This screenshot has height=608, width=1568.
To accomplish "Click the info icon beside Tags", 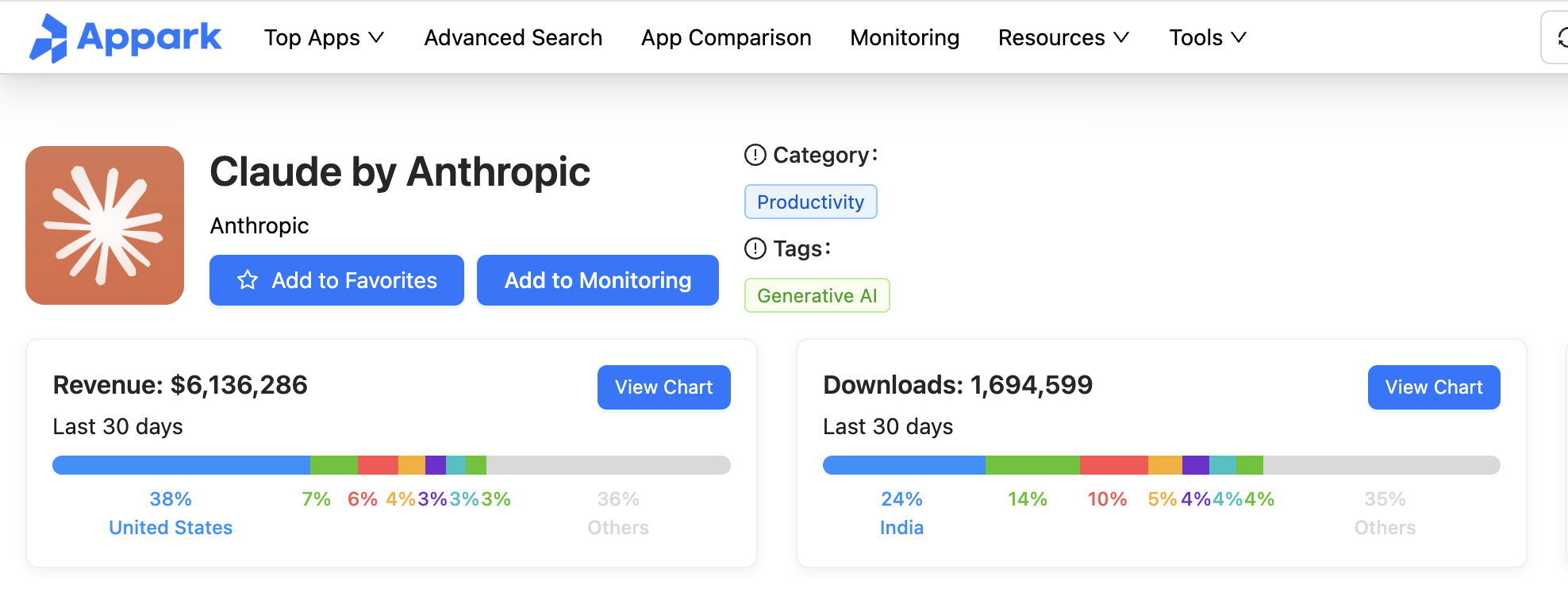I will tap(755, 248).
